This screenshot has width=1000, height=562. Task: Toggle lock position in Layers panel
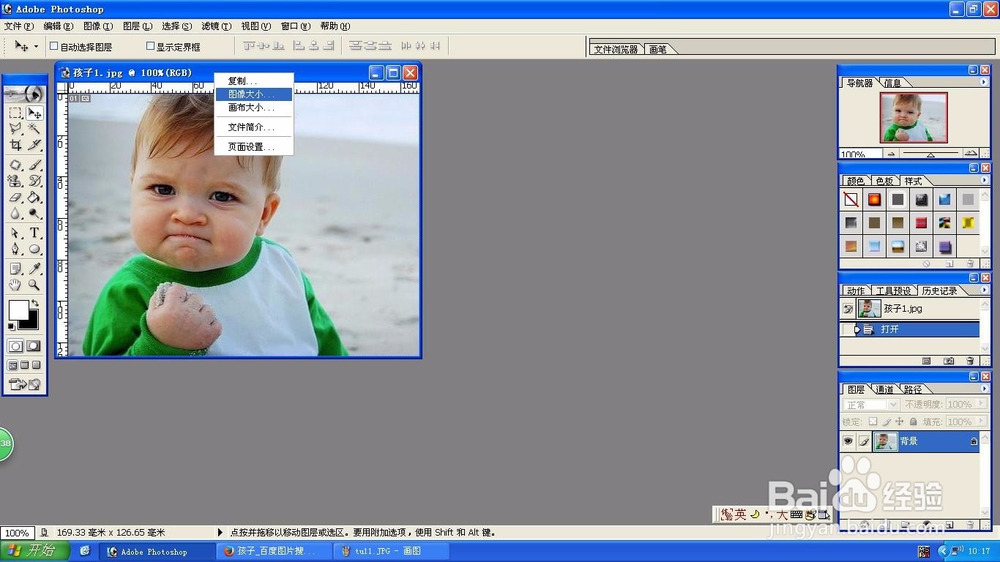pos(899,422)
